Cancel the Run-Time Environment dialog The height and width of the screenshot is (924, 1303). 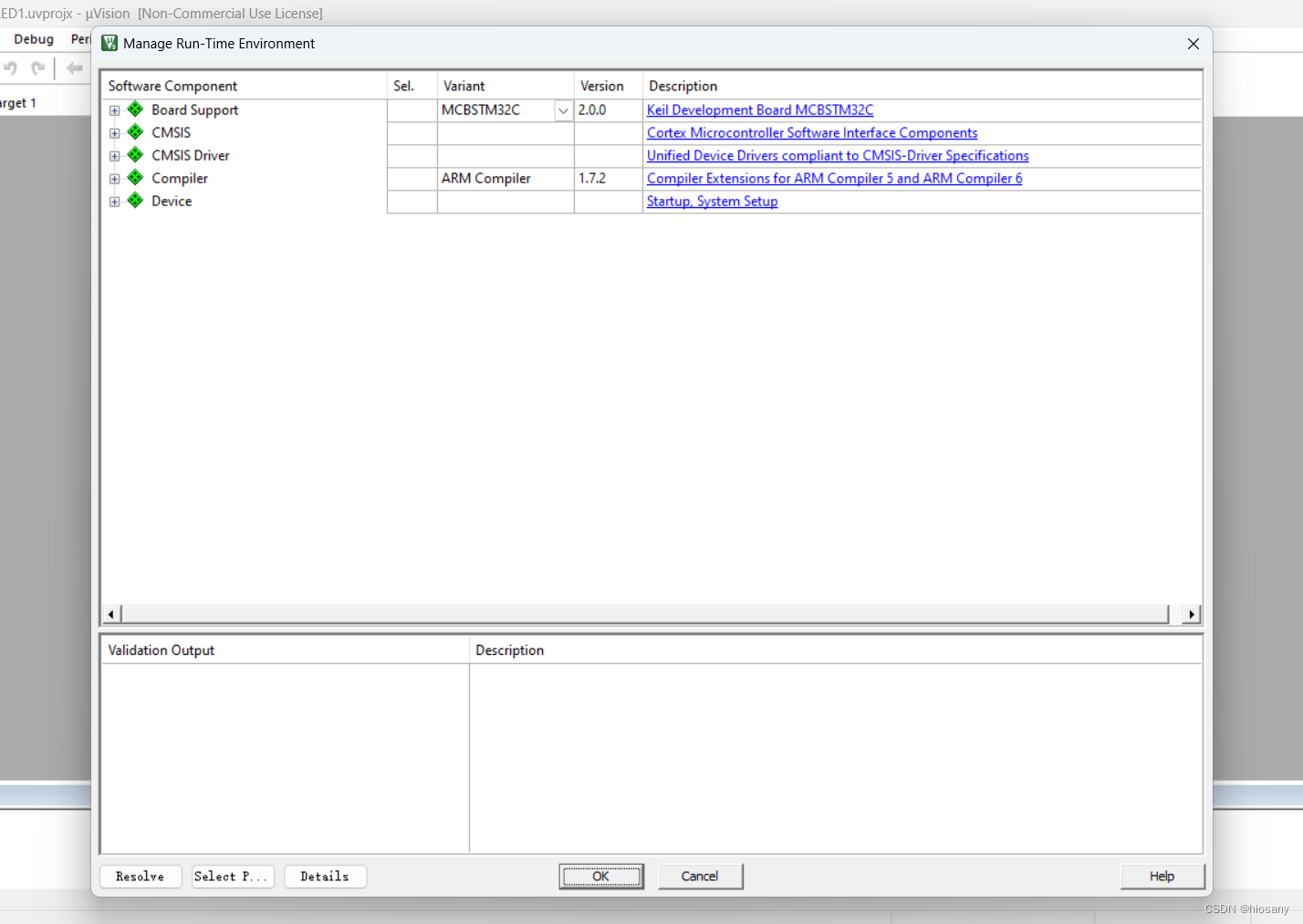700,877
